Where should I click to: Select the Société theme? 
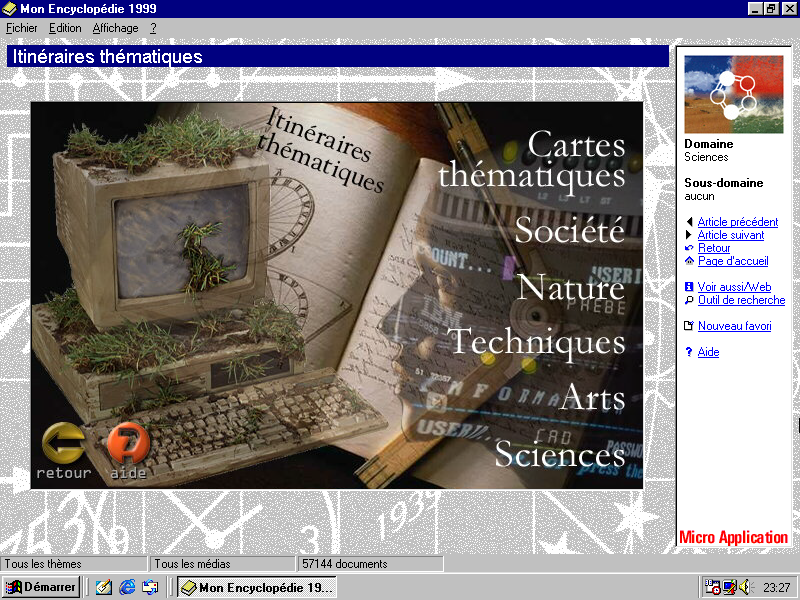pyautogui.click(x=569, y=231)
